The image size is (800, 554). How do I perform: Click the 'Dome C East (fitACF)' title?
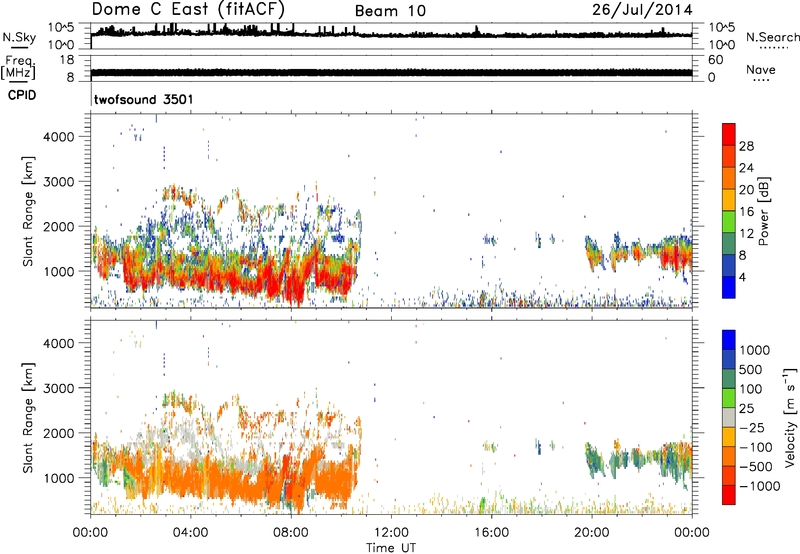click(x=188, y=10)
